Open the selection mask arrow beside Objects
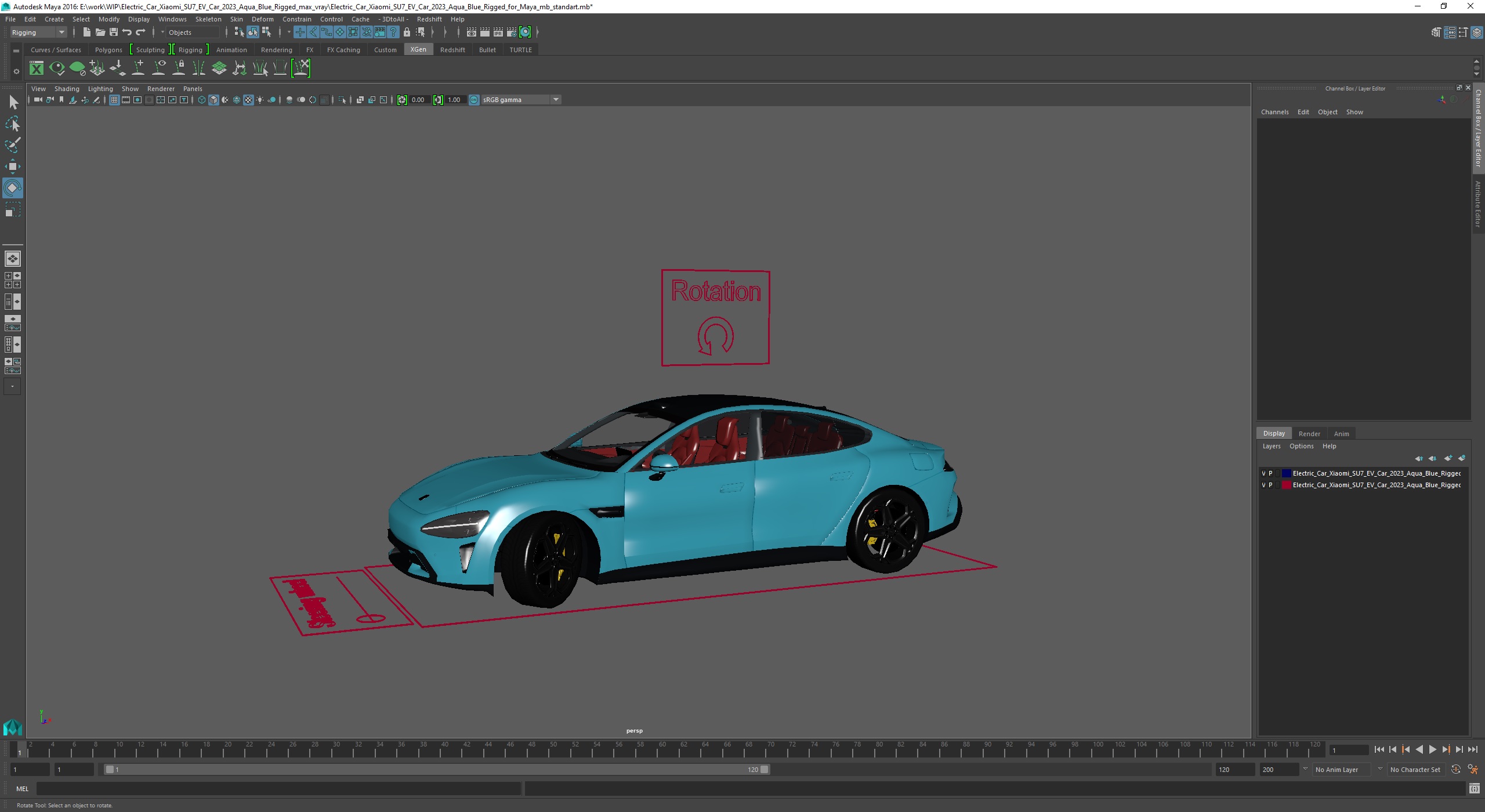 (162, 32)
